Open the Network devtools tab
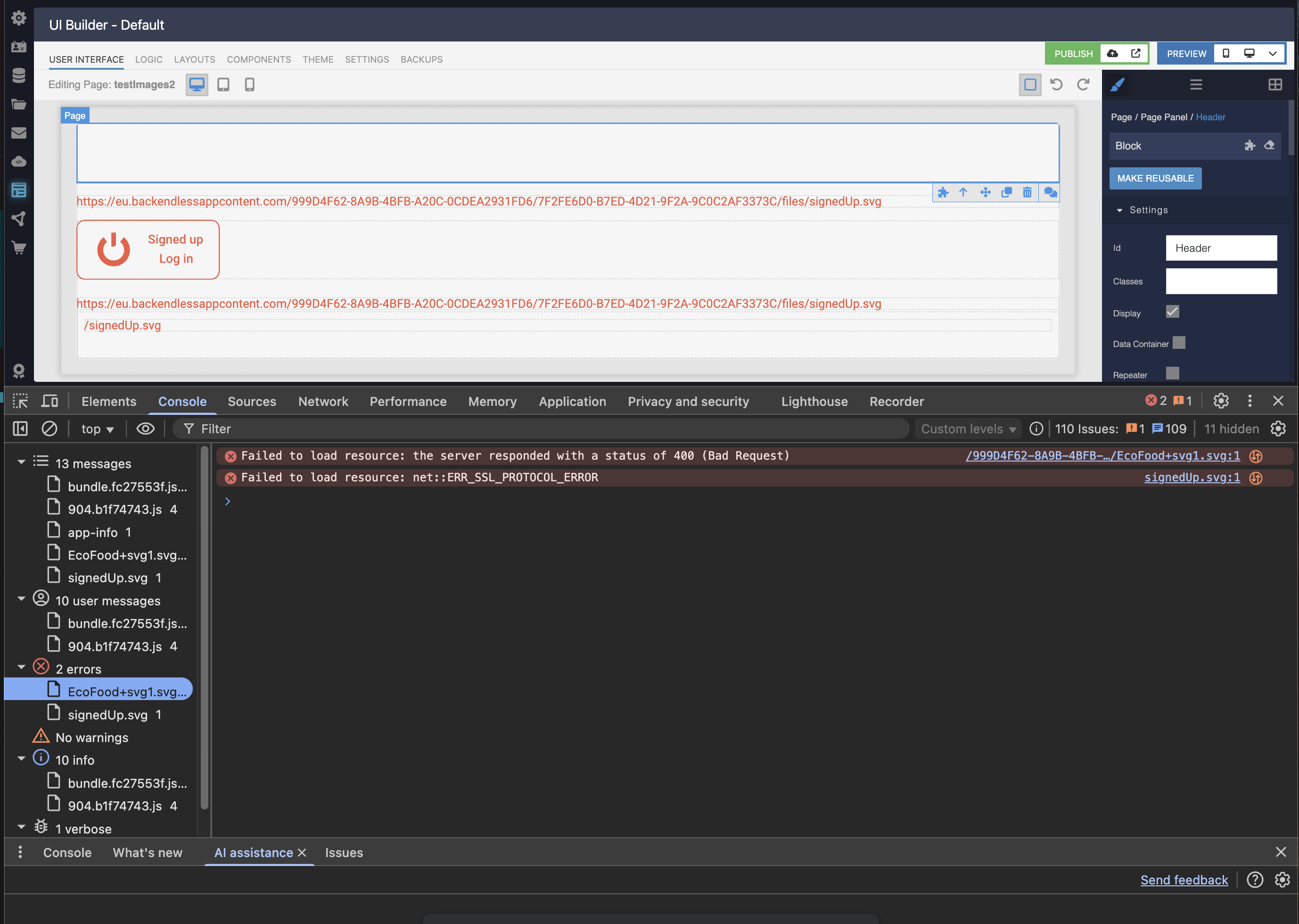Screen dimensions: 1299x924 point(323,401)
